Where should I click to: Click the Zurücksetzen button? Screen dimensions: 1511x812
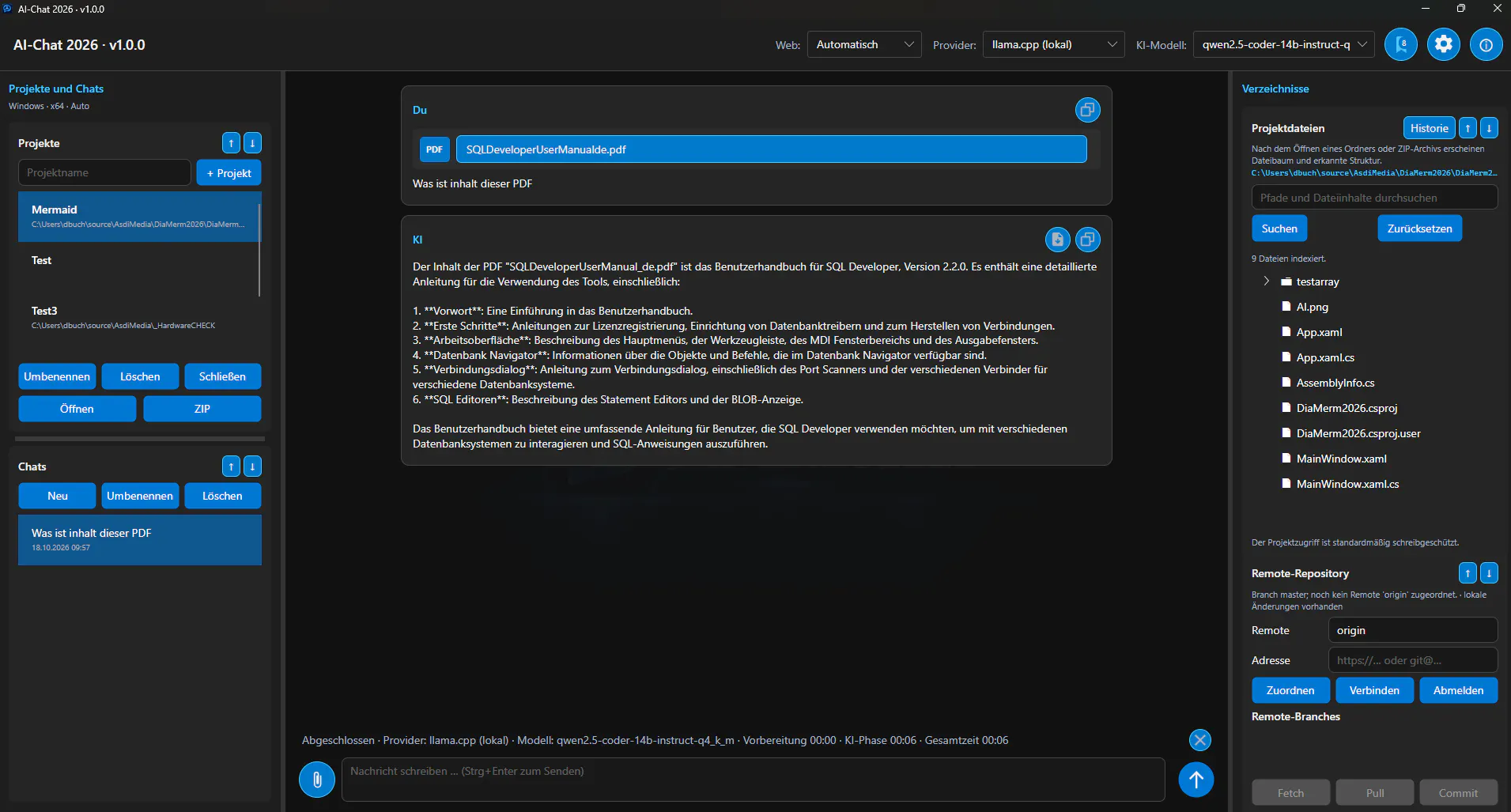[1420, 228]
